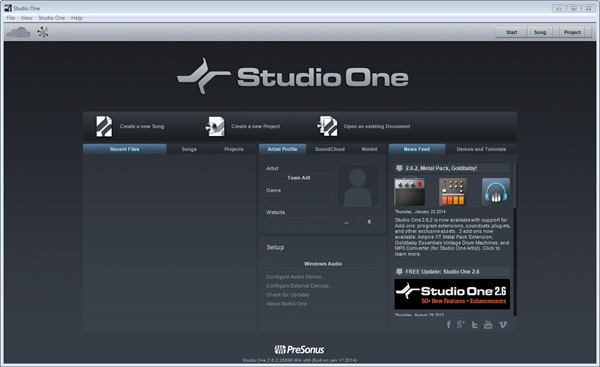
Task: Click the Thursday, January 23 2014 date
Action: click(x=420, y=212)
